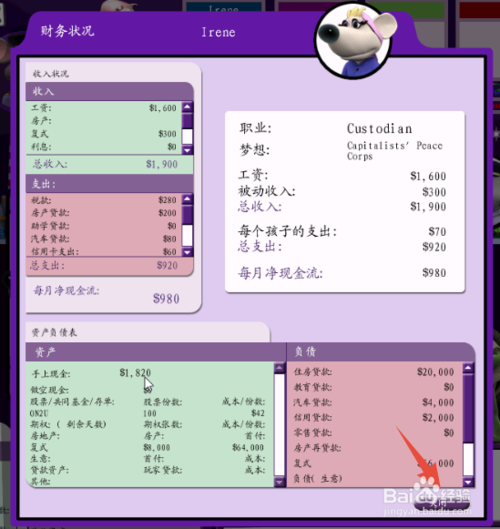Click the 工资 $1,600 income row
500x529 pixels.
pos(104,108)
